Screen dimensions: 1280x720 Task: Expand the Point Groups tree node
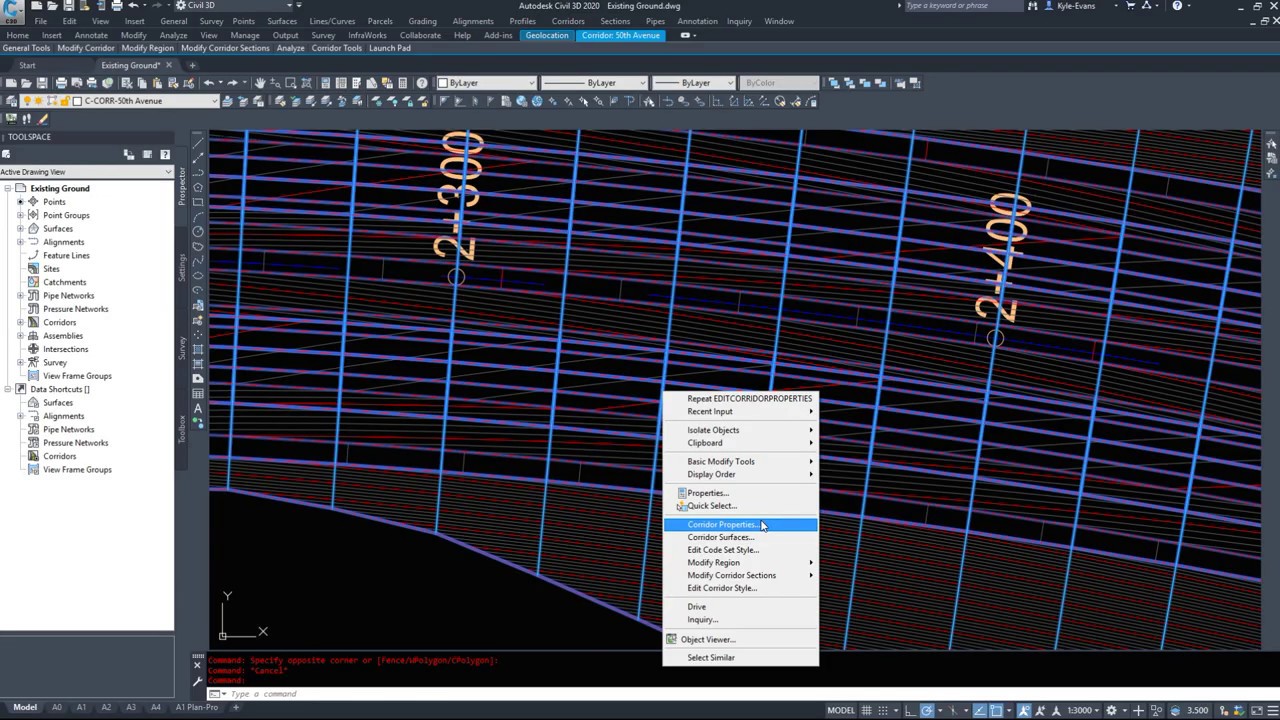coord(20,215)
